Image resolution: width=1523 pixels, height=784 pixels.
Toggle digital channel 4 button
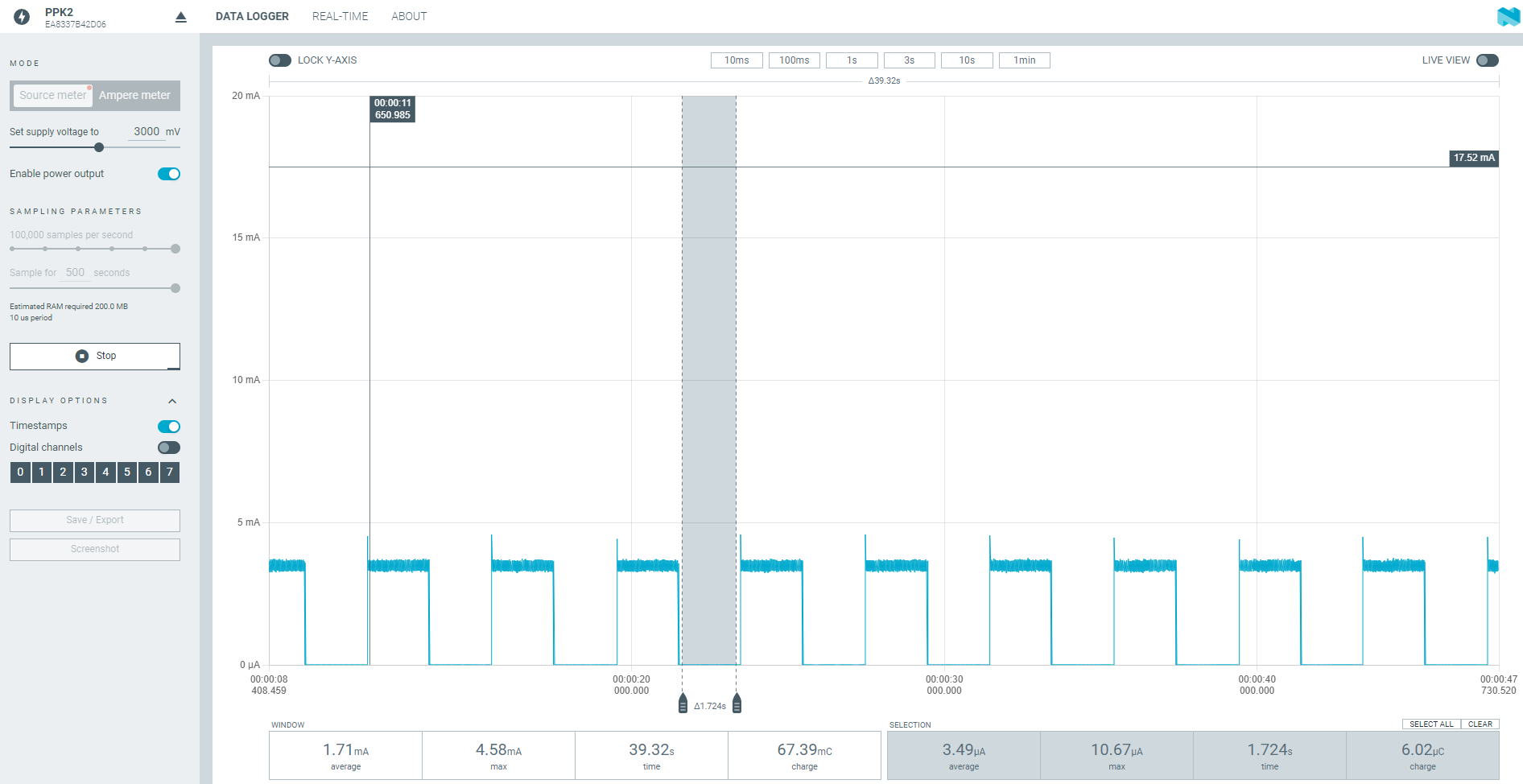click(105, 472)
